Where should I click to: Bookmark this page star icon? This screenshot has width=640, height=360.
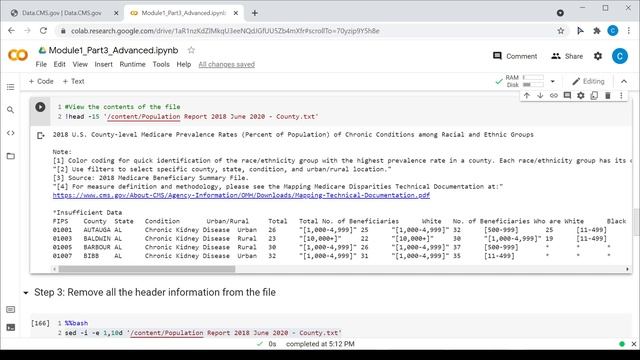point(560,31)
